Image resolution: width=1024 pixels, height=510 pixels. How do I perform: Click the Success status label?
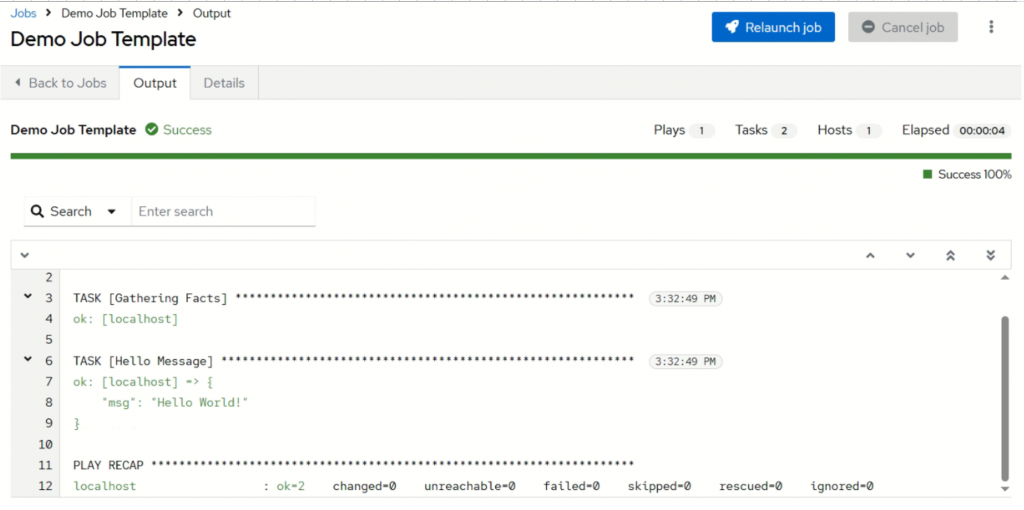pos(187,129)
